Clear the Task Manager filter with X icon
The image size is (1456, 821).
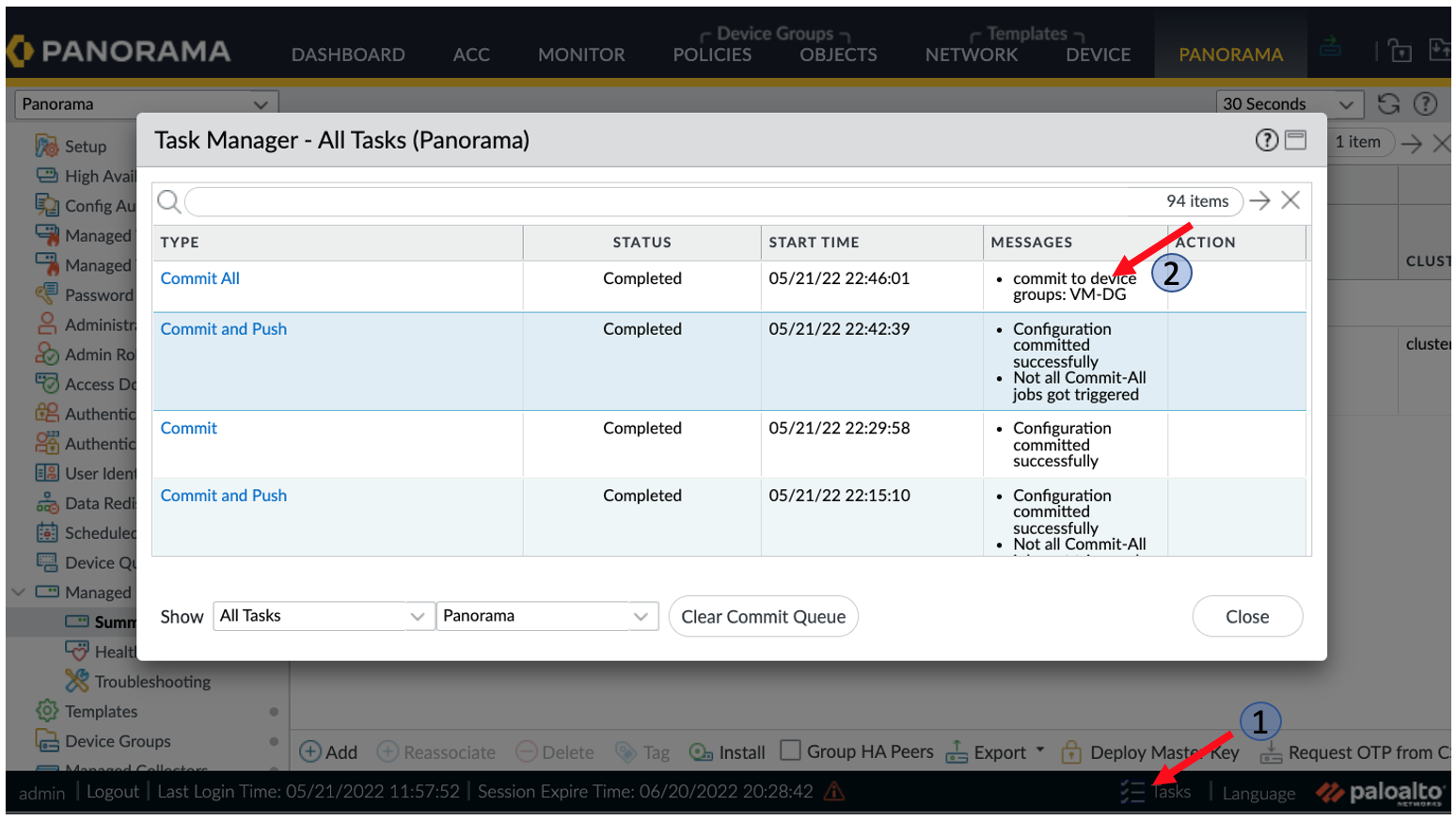pyautogui.click(x=1290, y=200)
